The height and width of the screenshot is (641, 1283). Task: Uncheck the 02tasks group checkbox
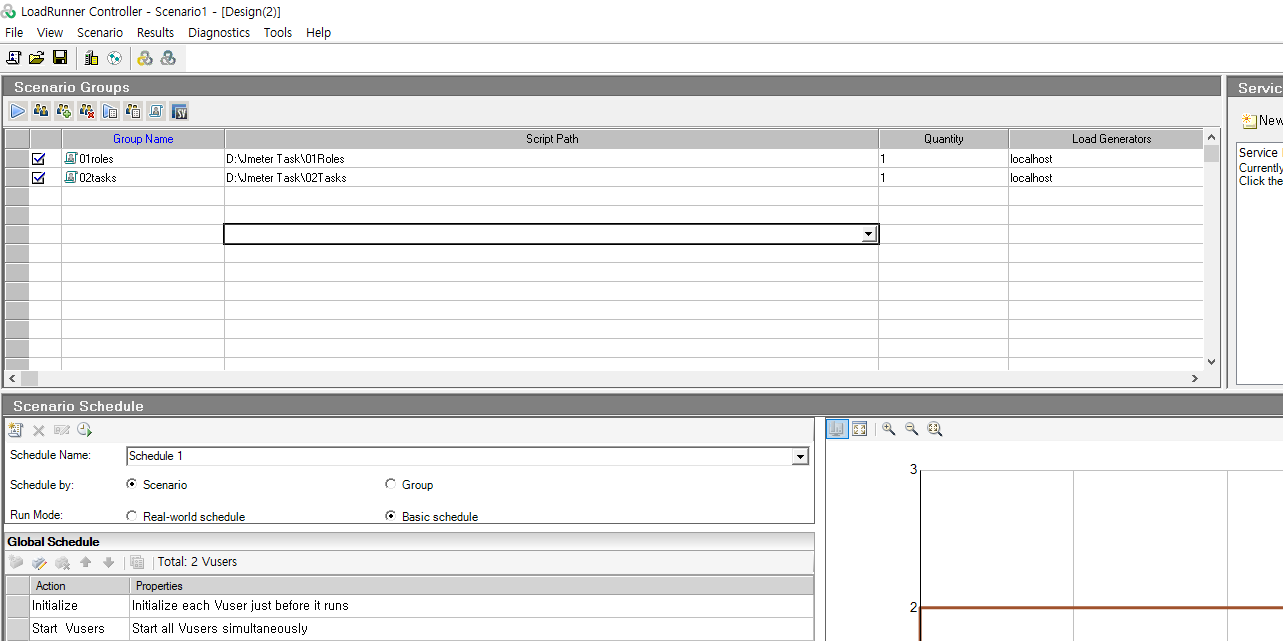pyautogui.click(x=39, y=177)
